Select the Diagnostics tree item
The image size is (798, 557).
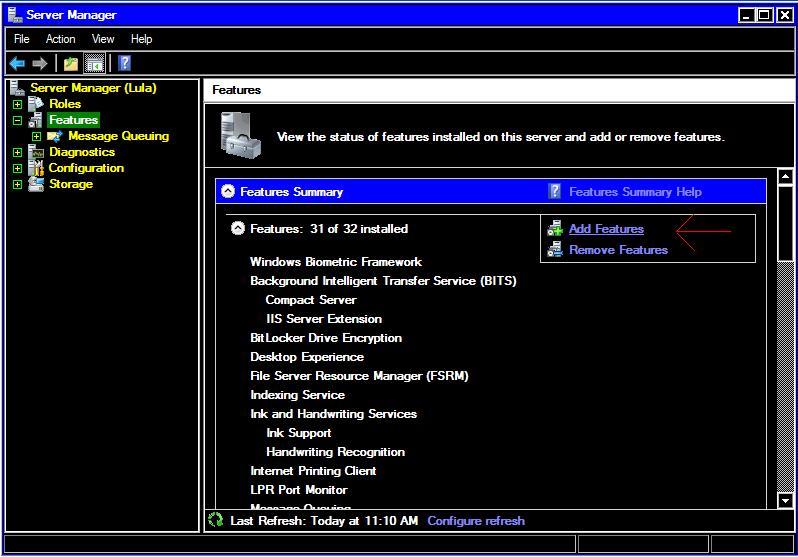pos(82,152)
